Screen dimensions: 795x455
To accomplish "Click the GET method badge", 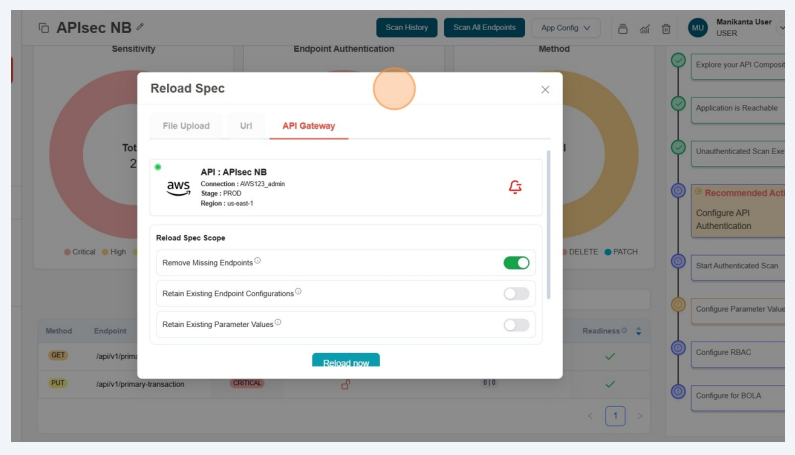I will (58, 355).
